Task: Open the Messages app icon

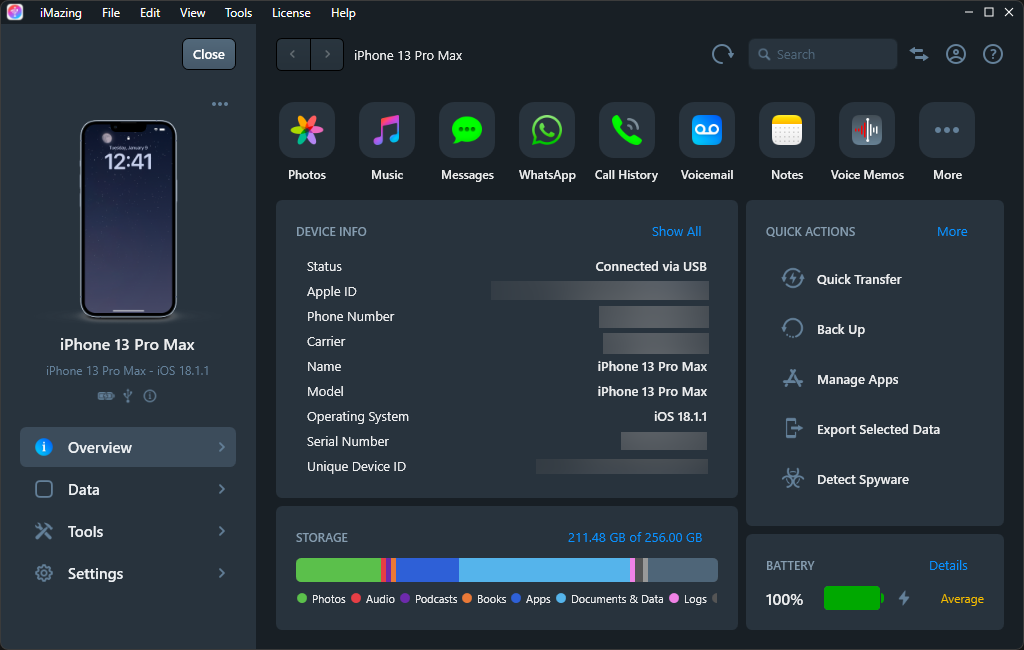Action: pyautogui.click(x=467, y=130)
